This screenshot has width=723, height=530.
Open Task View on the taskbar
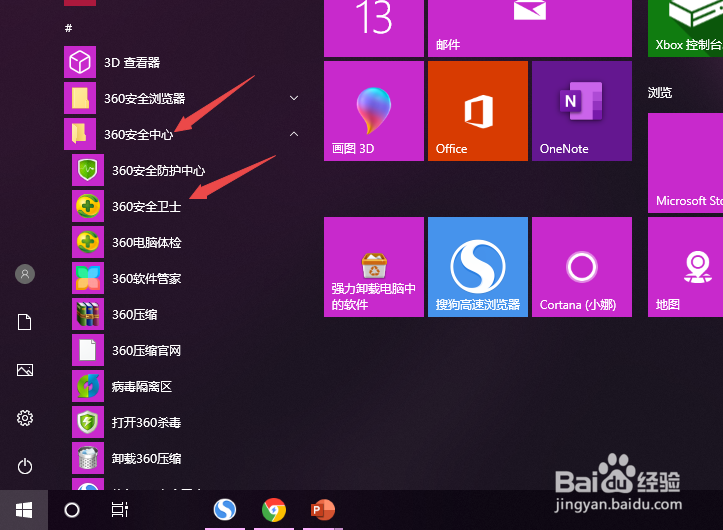(120, 510)
